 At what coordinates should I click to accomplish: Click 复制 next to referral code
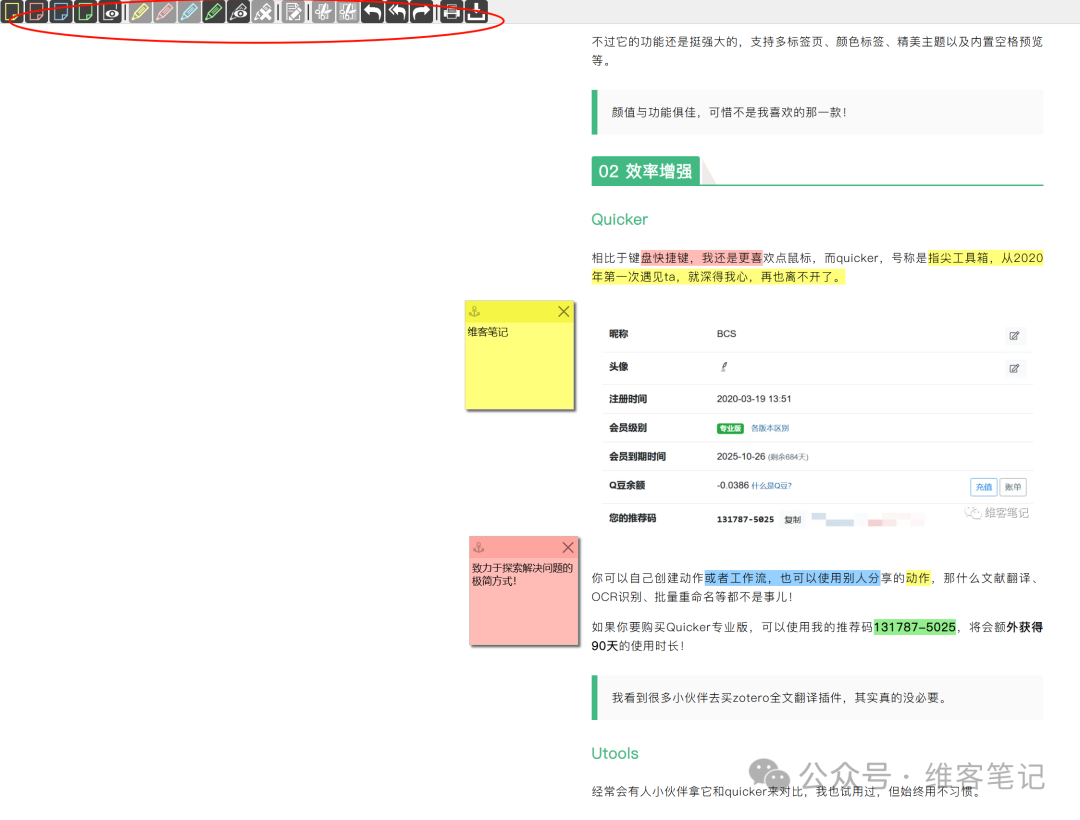click(792, 520)
